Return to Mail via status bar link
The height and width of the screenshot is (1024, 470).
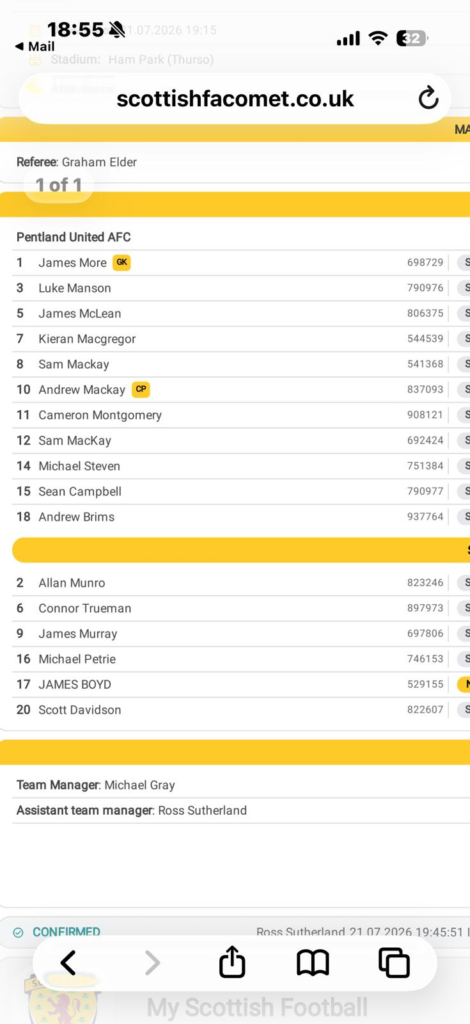click(35, 47)
